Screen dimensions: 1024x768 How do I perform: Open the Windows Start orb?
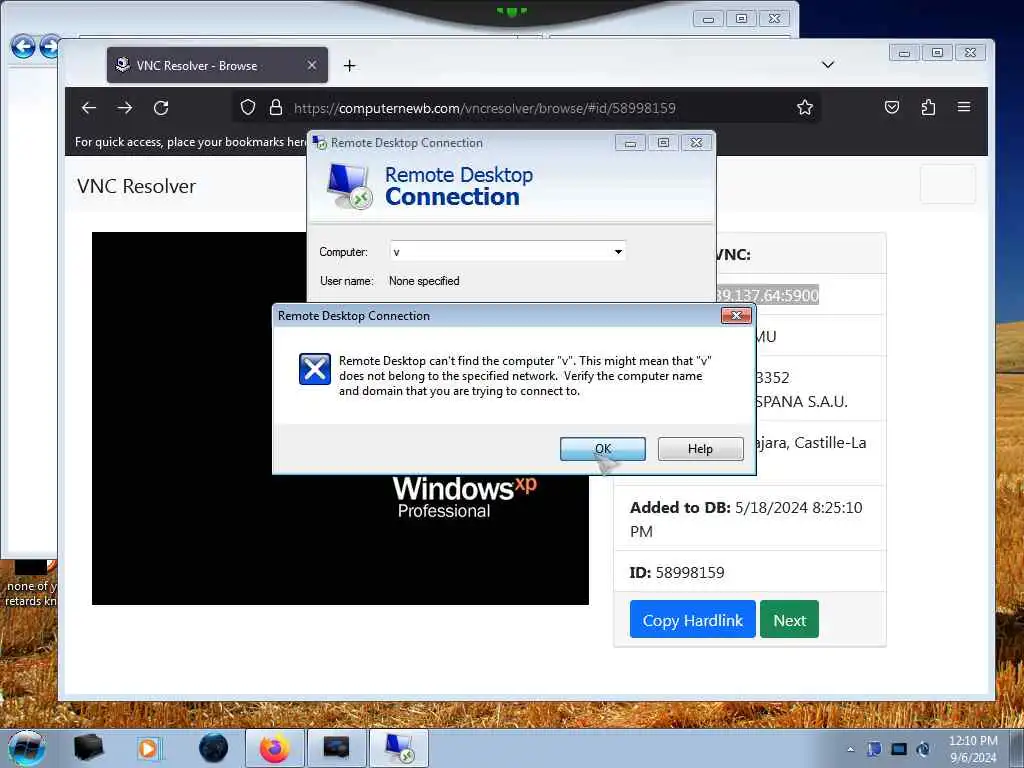point(27,748)
